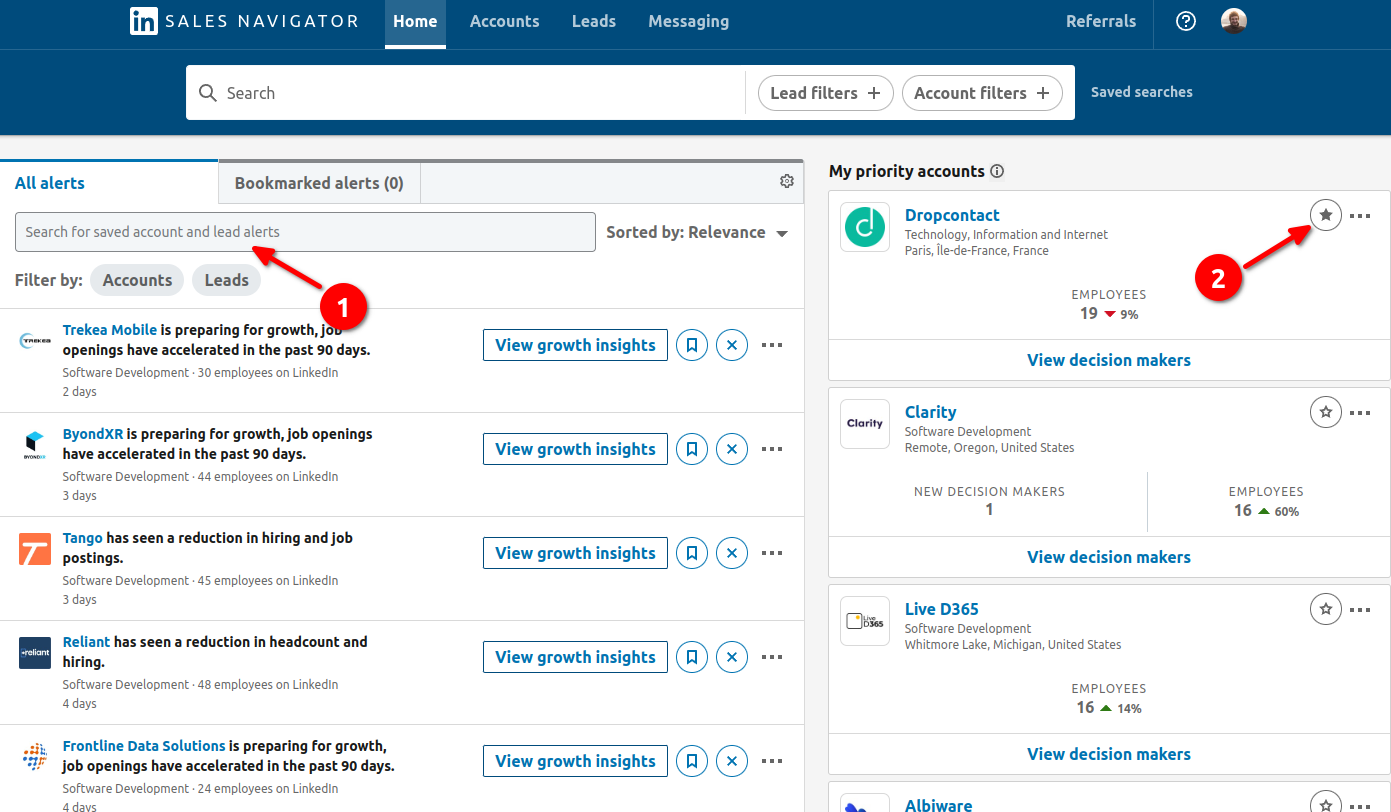Click the Live D365 company logo
The height and width of the screenshot is (812, 1391).
(865, 621)
